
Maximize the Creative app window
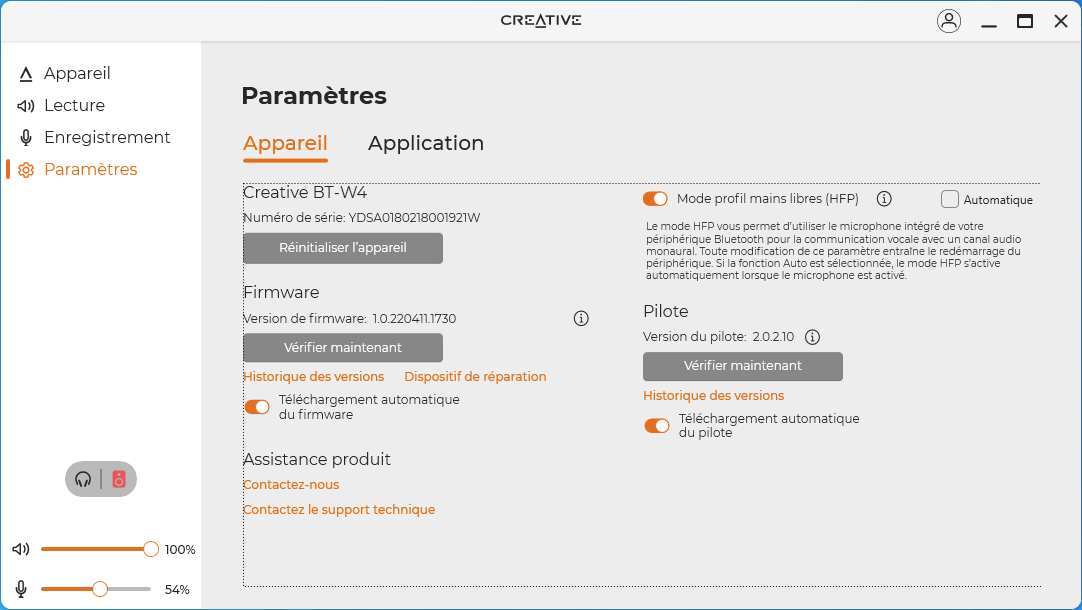[1025, 21]
